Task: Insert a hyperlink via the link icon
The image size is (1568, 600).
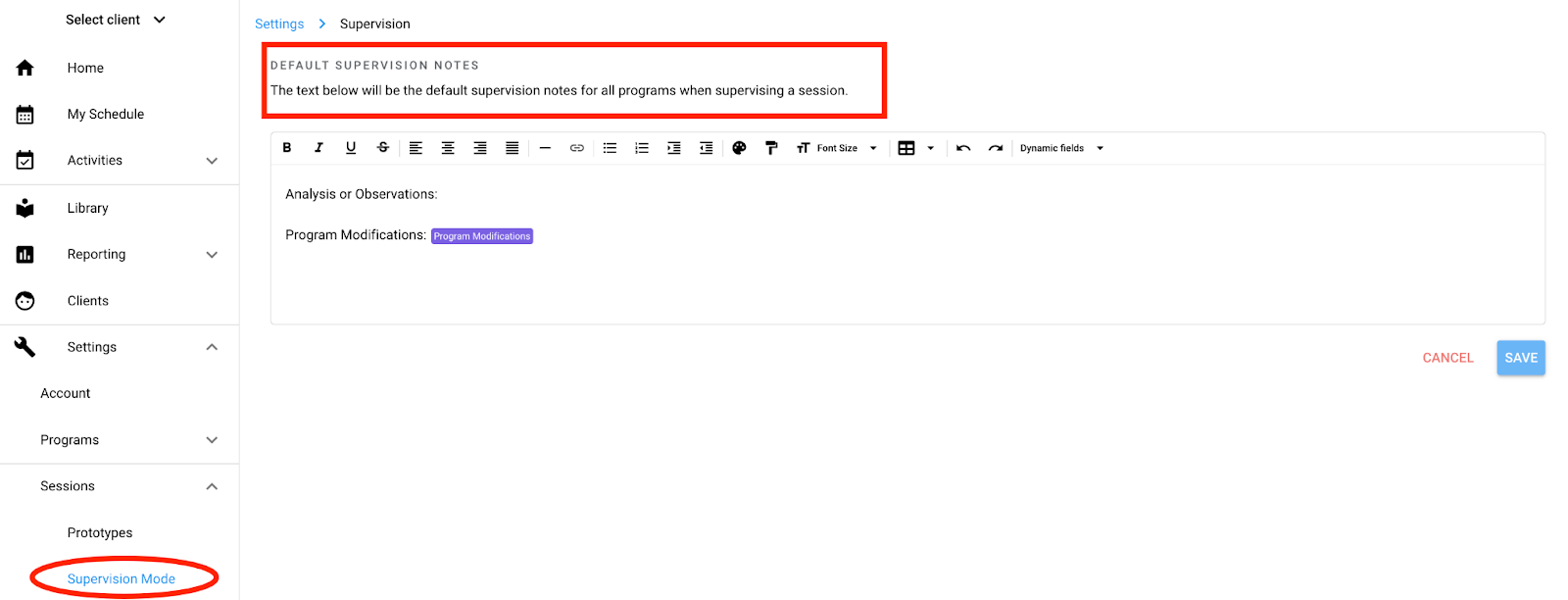Action: click(x=577, y=148)
